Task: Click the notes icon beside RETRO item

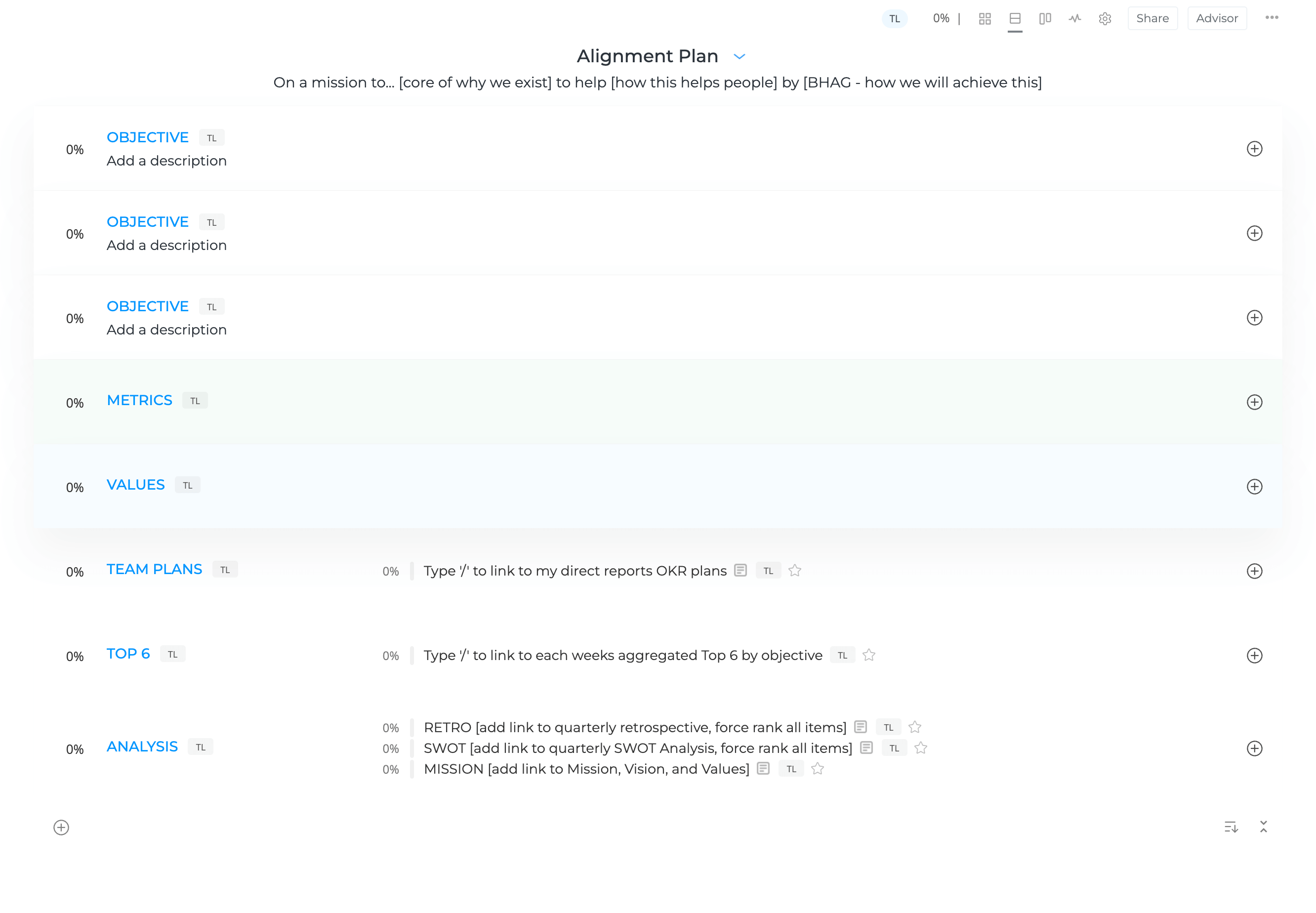Action: pos(860,727)
